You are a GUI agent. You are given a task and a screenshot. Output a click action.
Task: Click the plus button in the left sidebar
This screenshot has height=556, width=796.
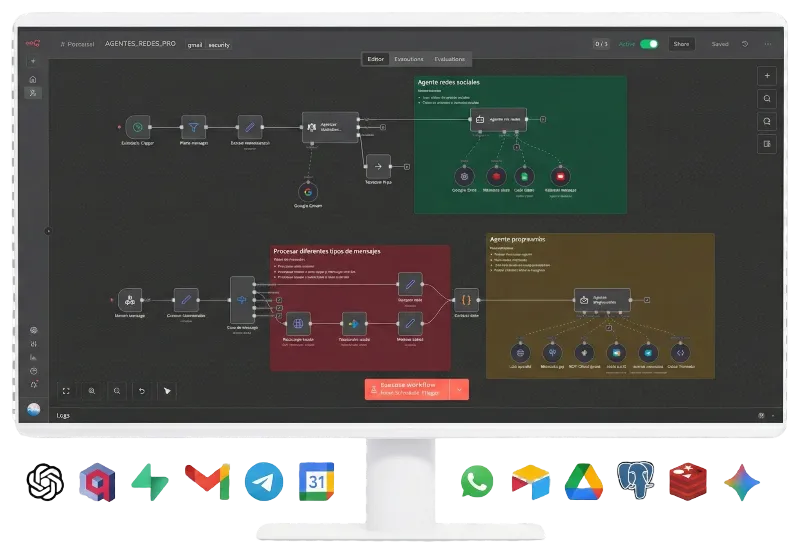click(x=33, y=61)
